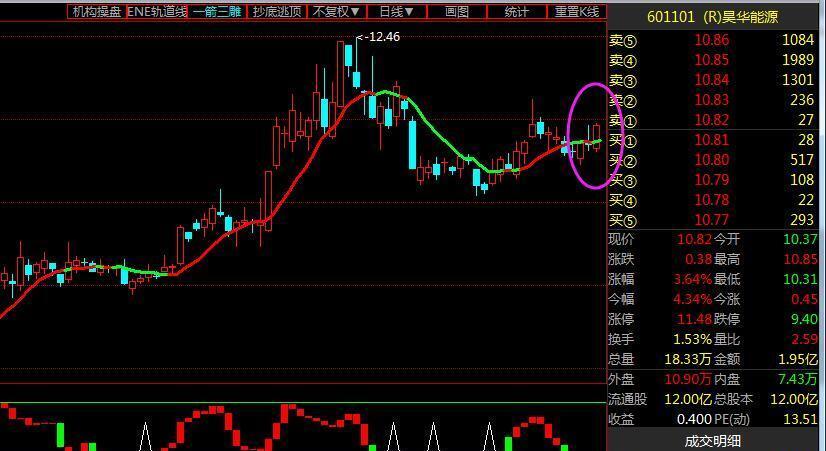Click the 收益 value 0.400
The width and height of the screenshot is (826, 451).
[694, 419]
